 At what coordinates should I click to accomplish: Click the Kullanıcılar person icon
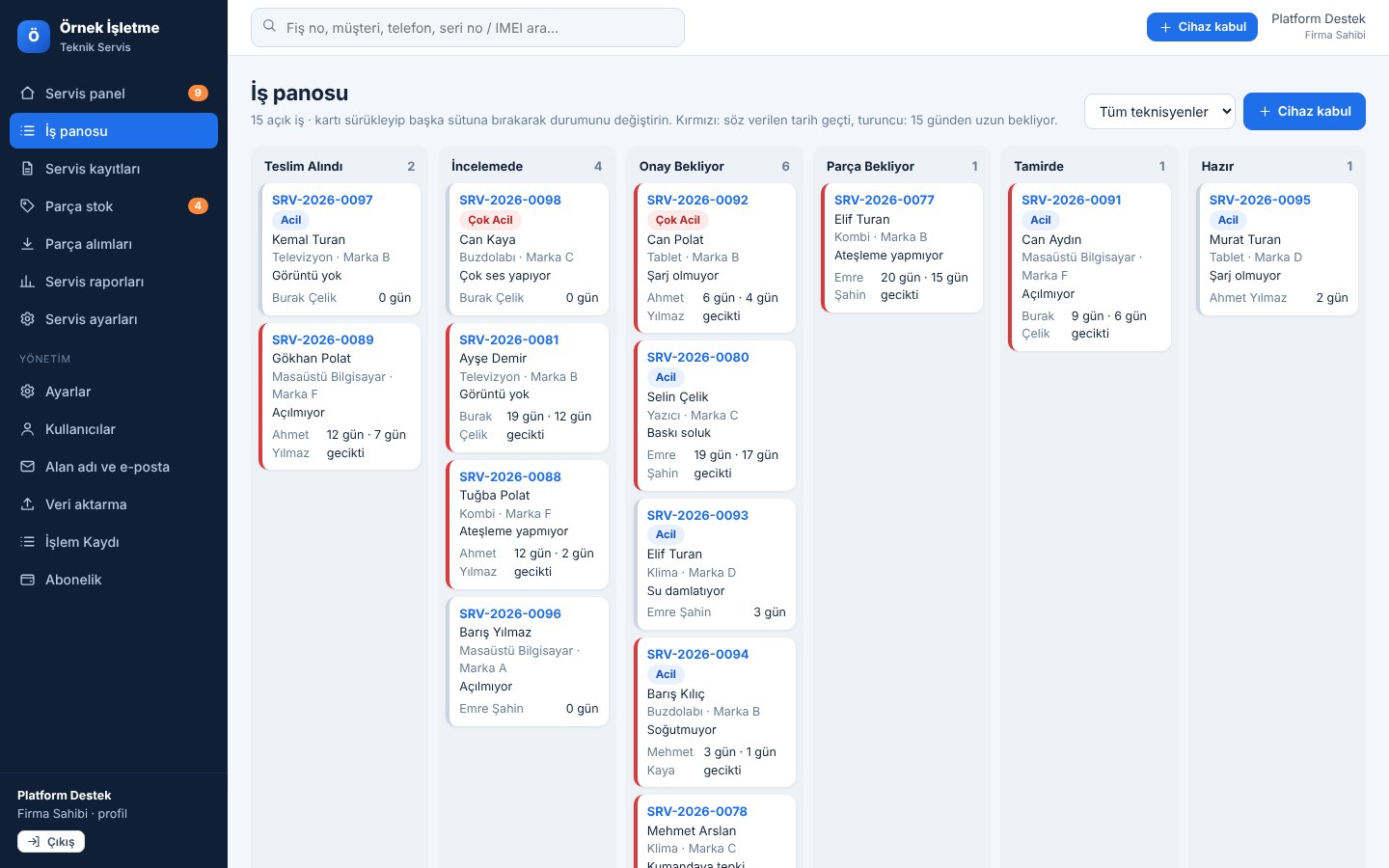tap(28, 429)
